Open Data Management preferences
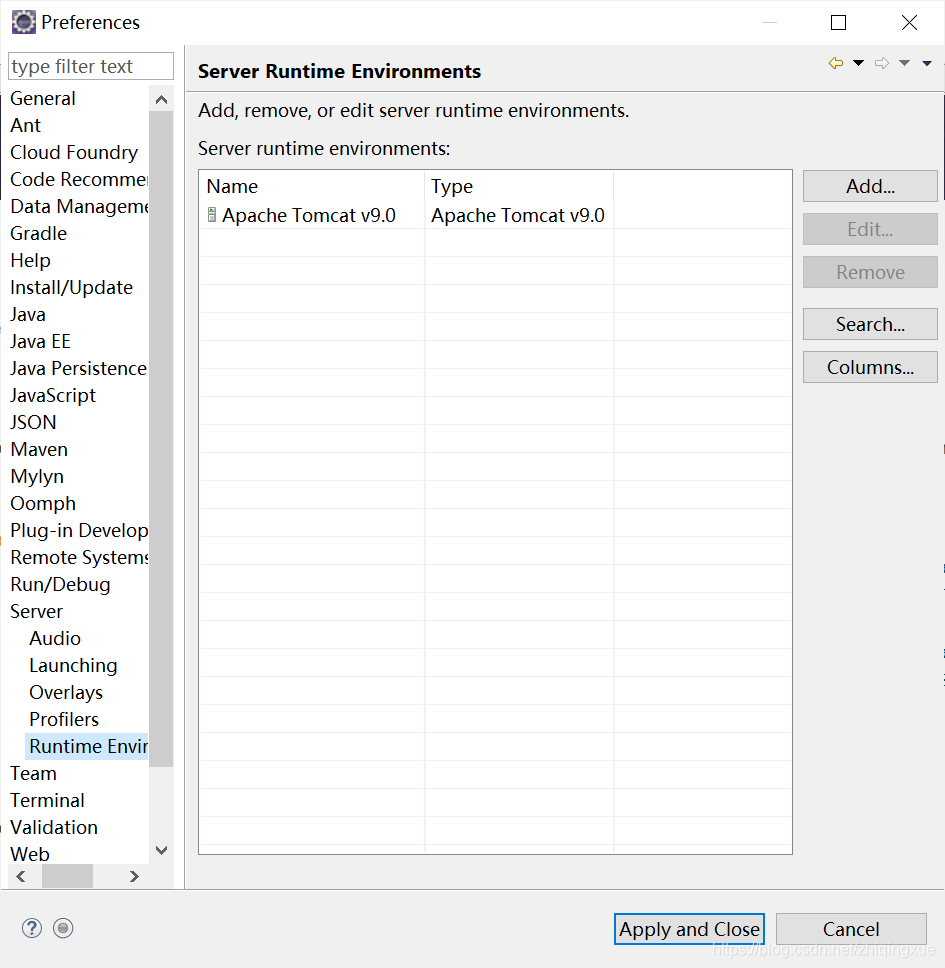The height and width of the screenshot is (968, 945). pos(79,206)
